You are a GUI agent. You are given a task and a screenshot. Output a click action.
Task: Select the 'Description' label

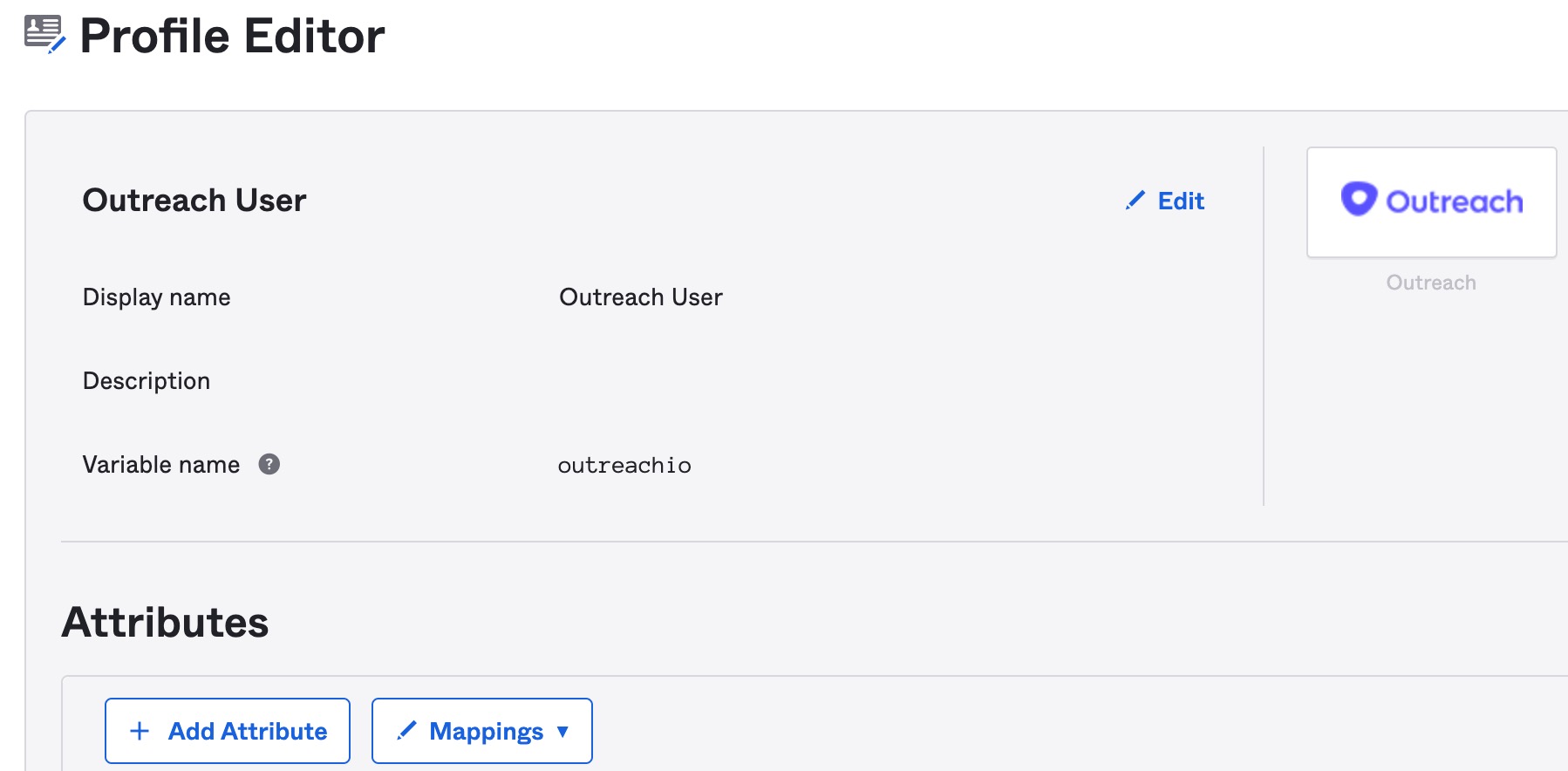pos(147,381)
